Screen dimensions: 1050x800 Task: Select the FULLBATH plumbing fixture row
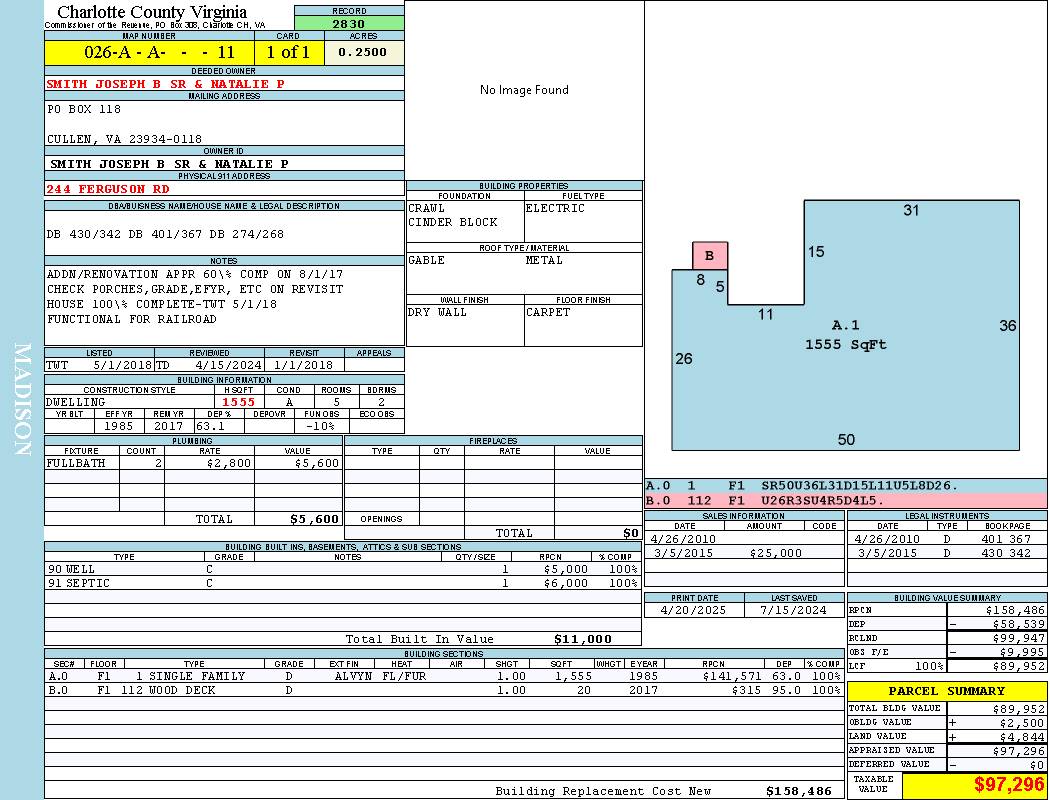[x=193, y=464]
